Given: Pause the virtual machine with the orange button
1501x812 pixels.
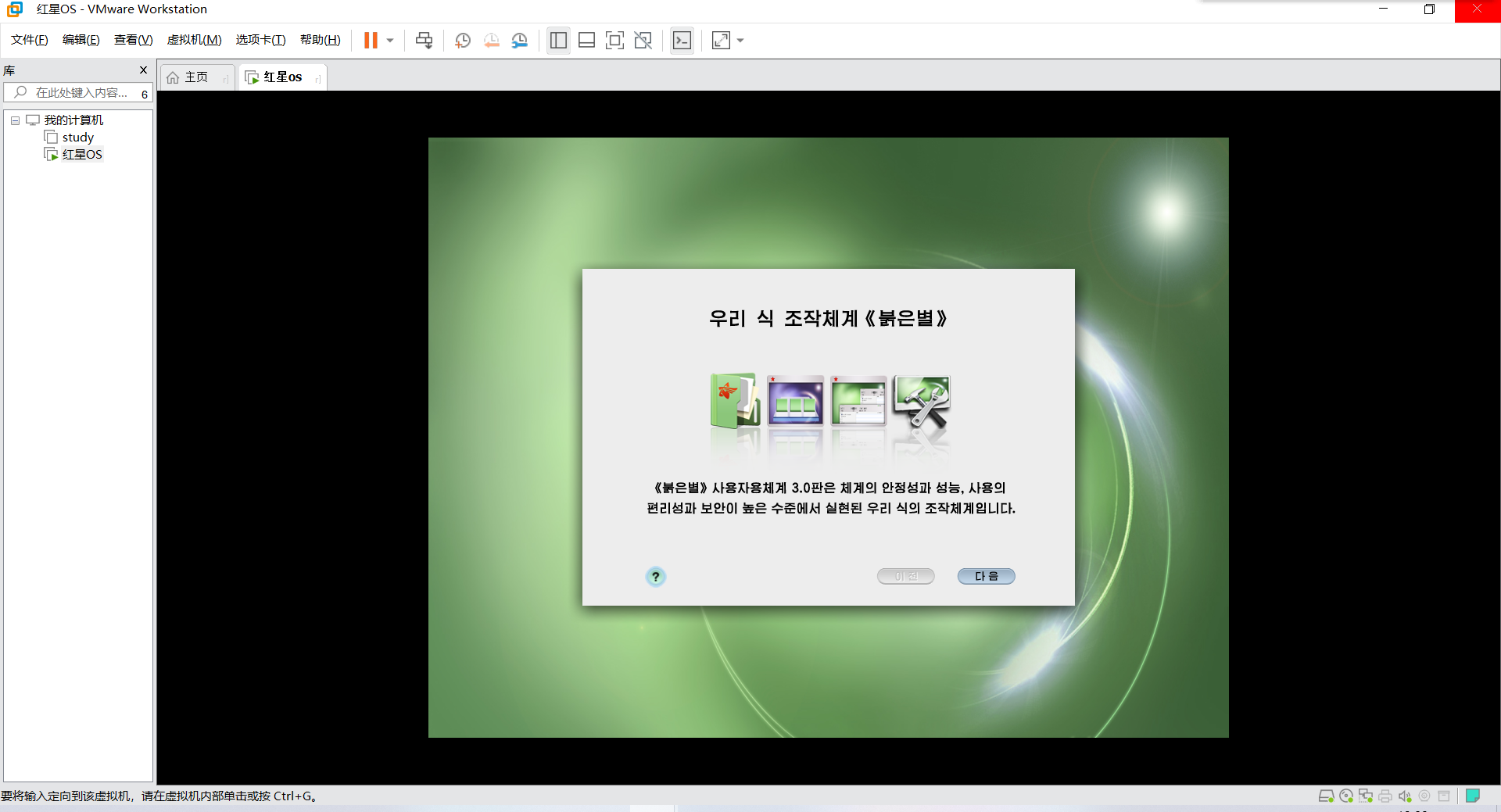Looking at the screenshot, I should pyautogui.click(x=371, y=41).
